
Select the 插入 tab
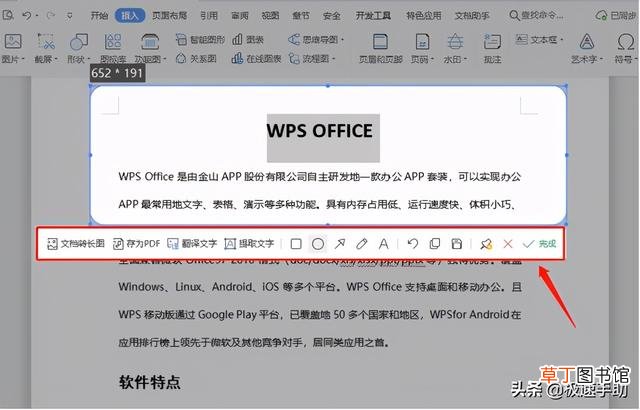tap(130, 16)
